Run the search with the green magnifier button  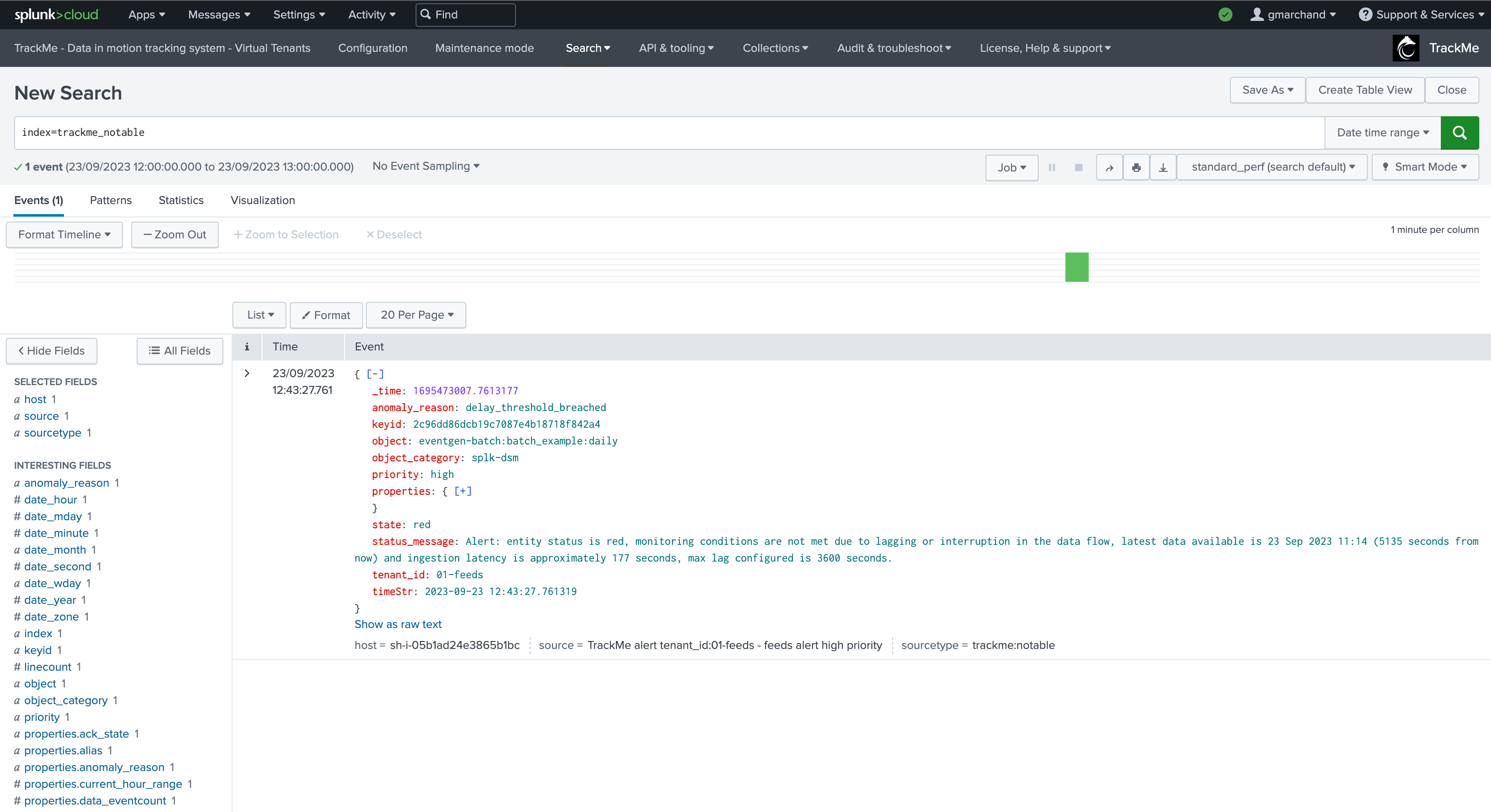coord(1459,133)
